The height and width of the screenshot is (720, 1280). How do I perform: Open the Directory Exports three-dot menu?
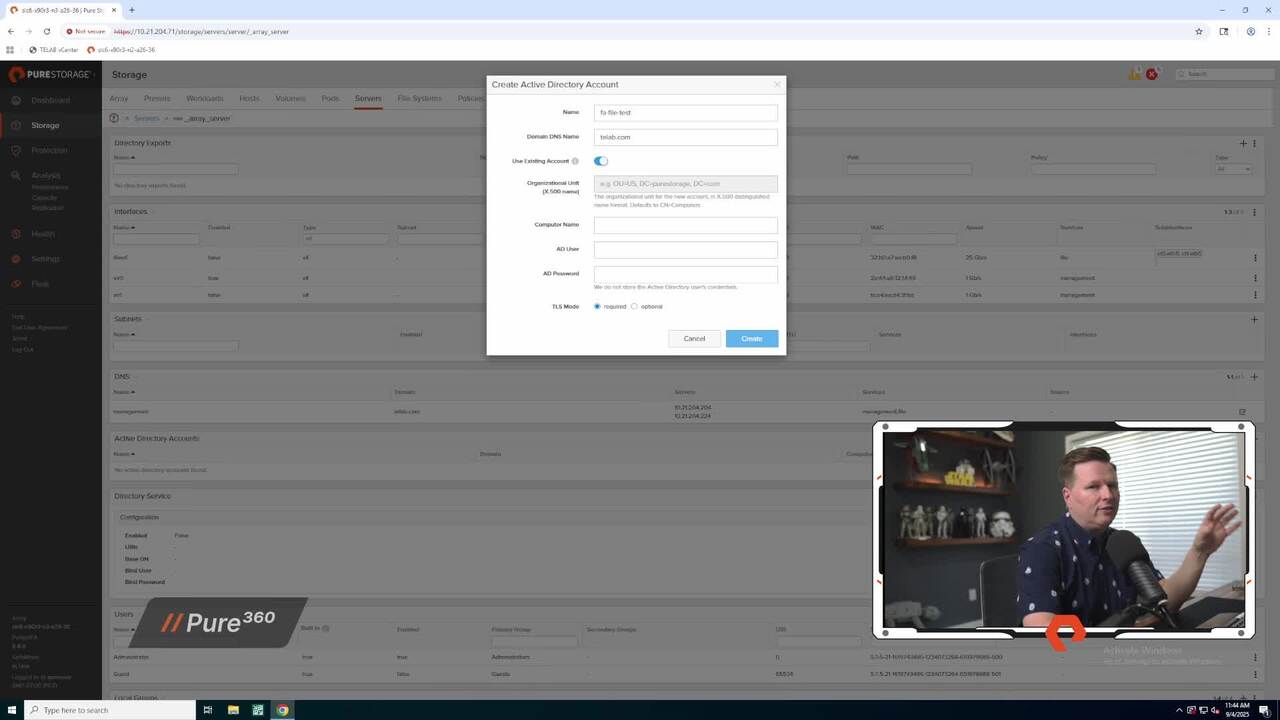pyautogui.click(x=1255, y=143)
